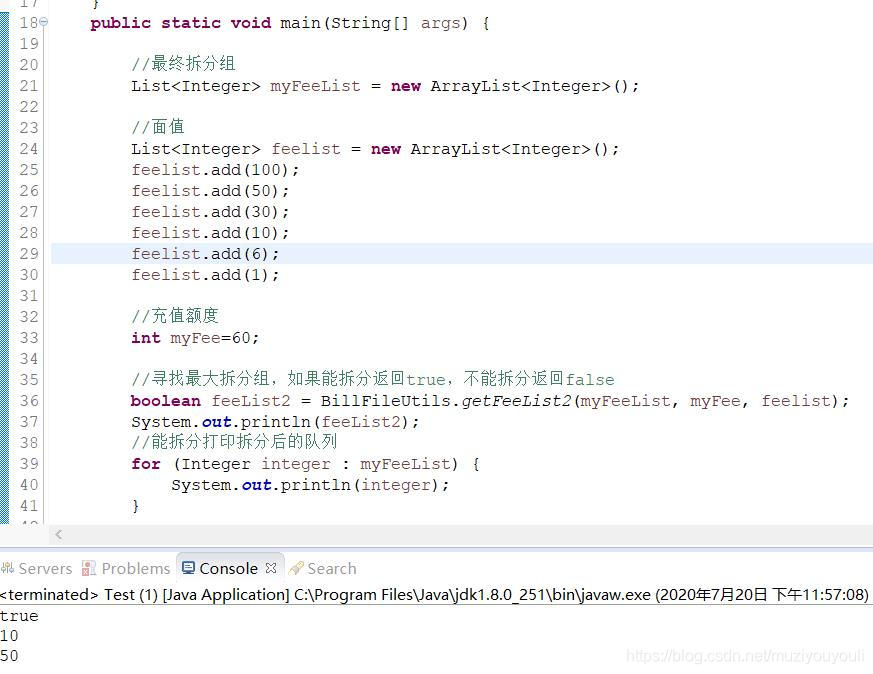Viewport: 873px width, 674px height.
Task: Click the 'true' console output line
Action: pyautogui.click(x=19, y=616)
